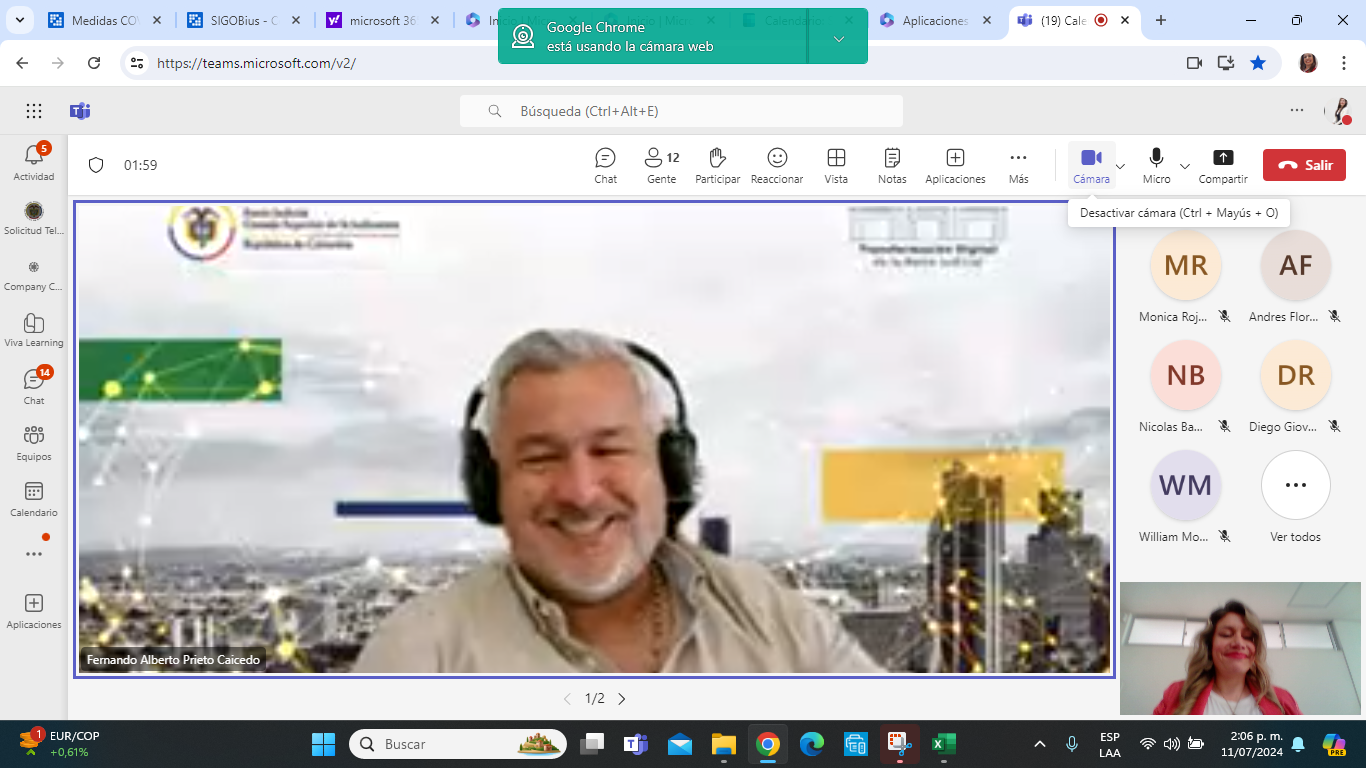
Task: Open the meeting Chat panel
Action: pos(605,165)
